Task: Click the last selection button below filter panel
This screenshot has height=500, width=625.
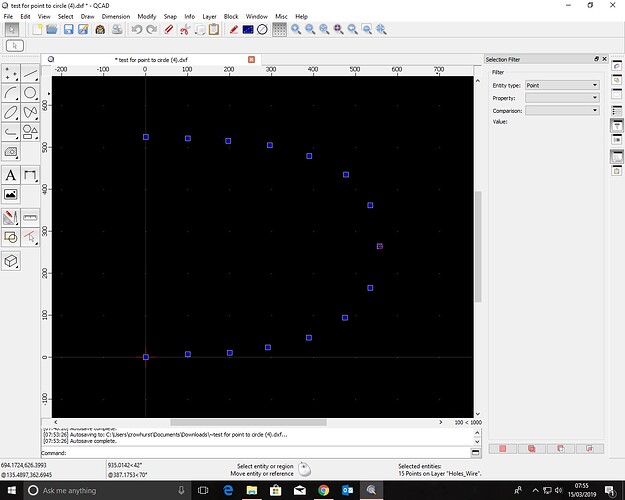Action: [x=590, y=449]
